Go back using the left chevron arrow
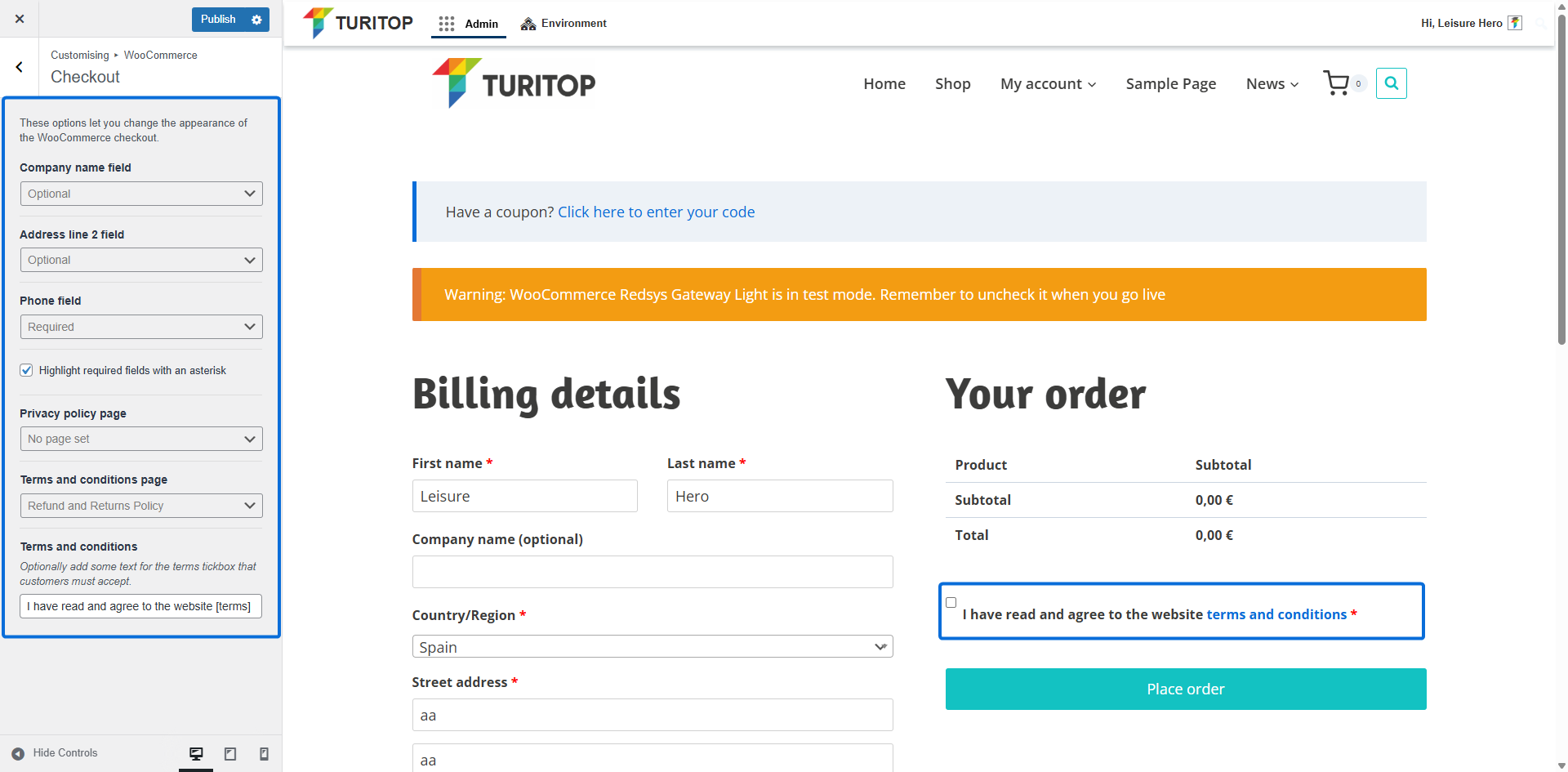The height and width of the screenshot is (772, 1568). tap(20, 67)
